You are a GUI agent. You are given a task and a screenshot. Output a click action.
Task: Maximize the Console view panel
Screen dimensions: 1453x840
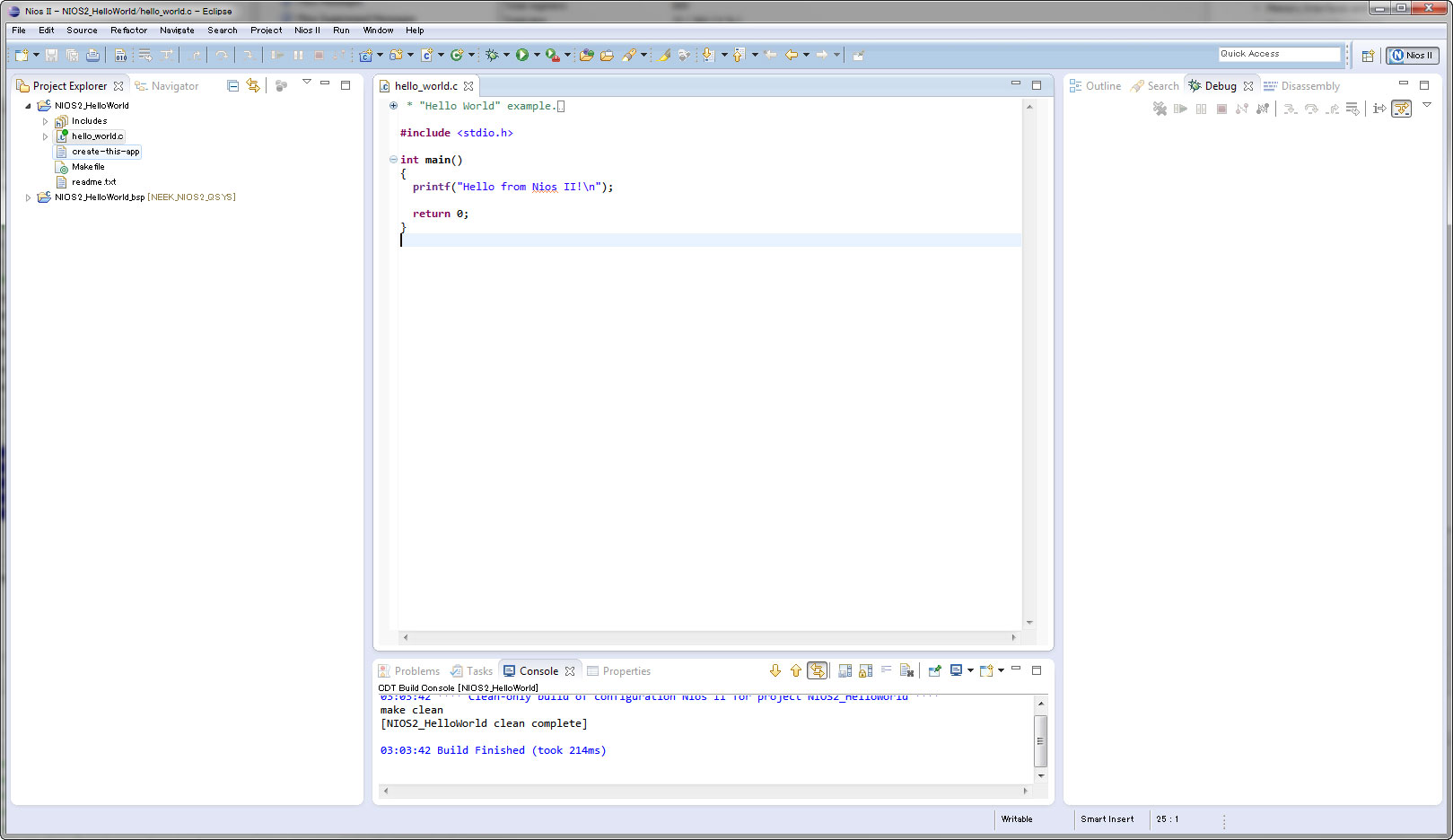coord(1037,671)
